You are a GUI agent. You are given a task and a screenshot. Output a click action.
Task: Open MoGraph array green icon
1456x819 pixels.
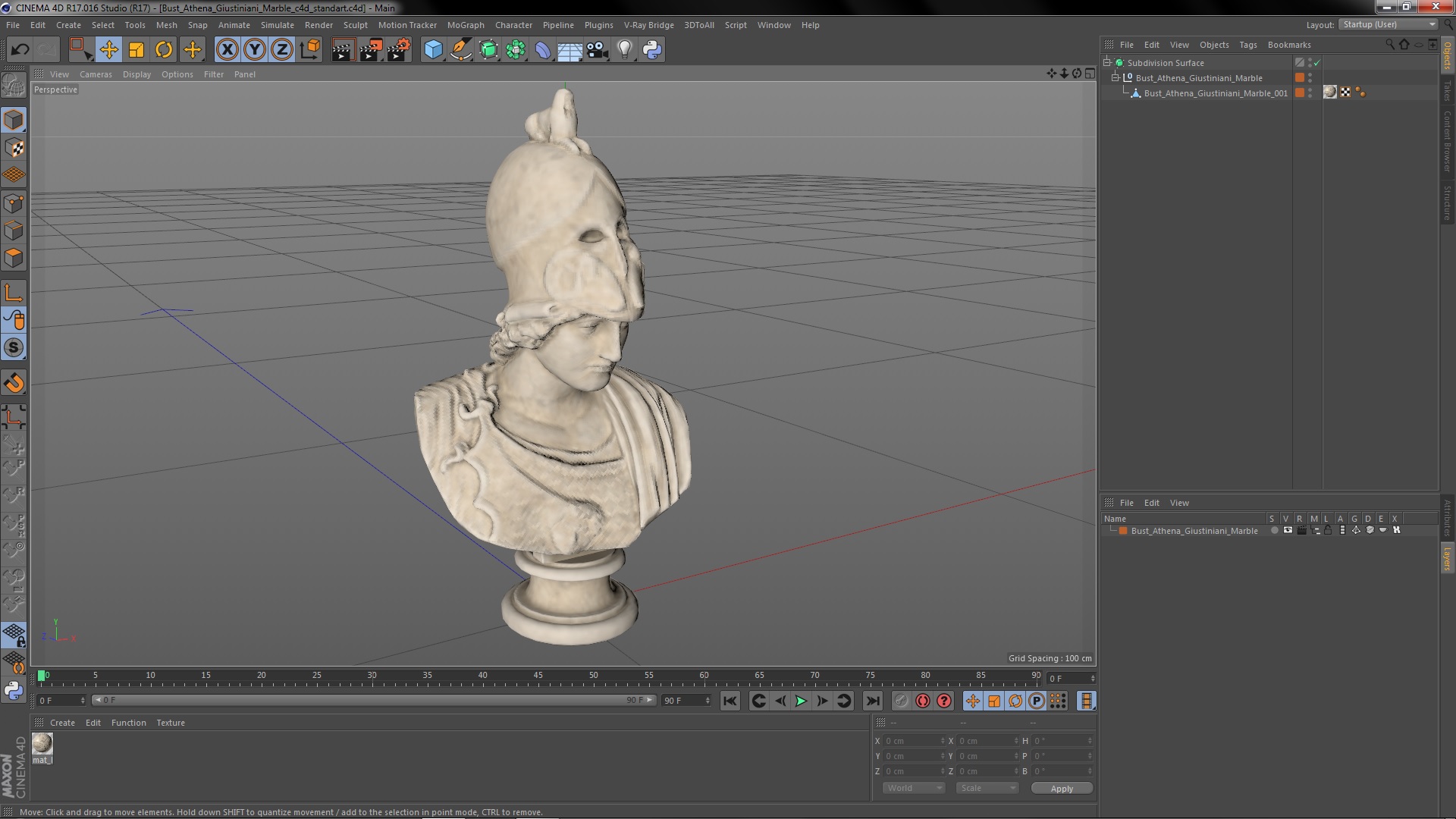516,50
